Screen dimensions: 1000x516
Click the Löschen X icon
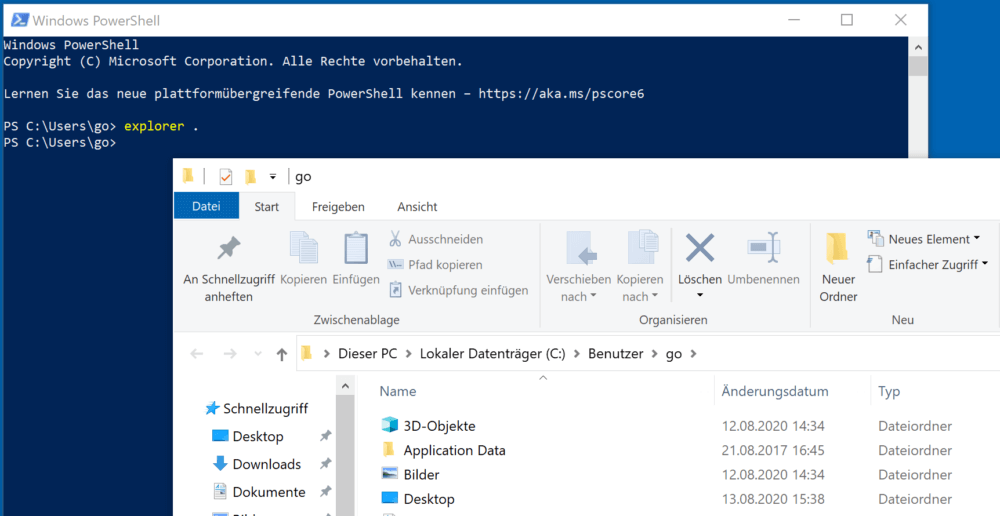[700, 247]
